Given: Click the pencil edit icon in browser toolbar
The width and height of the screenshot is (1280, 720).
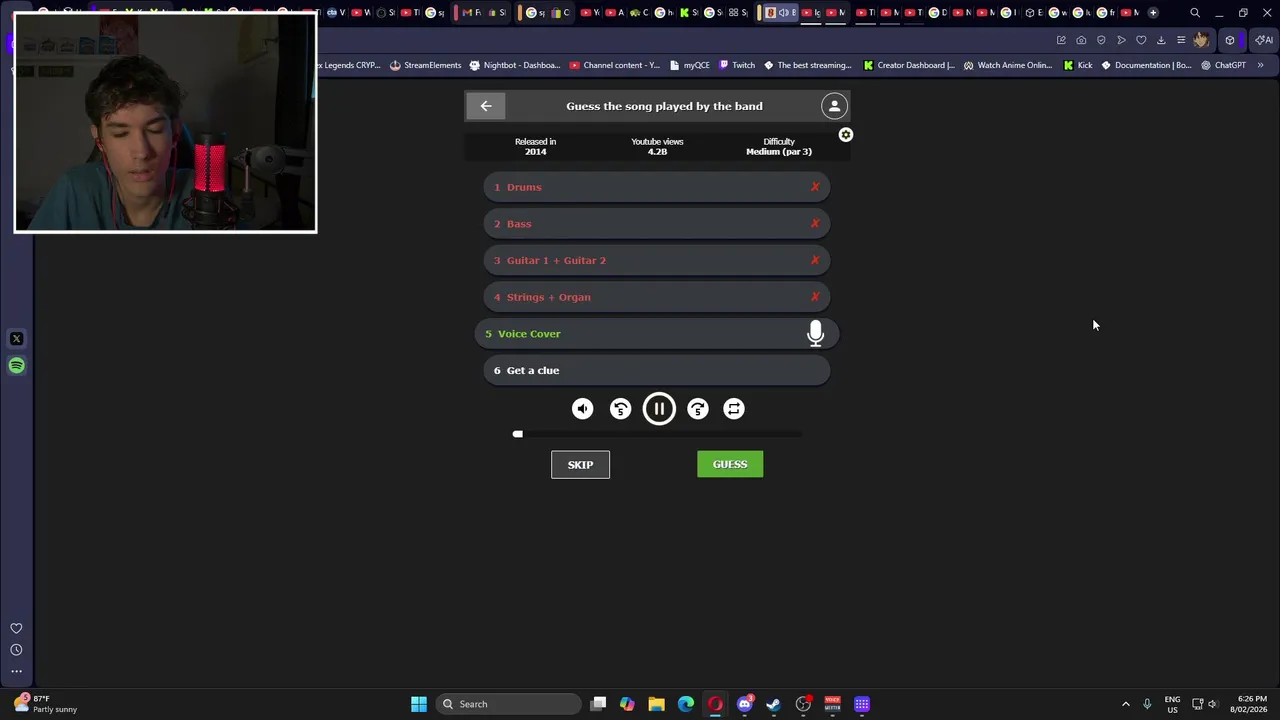Looking at the screenshot, I should coord(1061,40).
